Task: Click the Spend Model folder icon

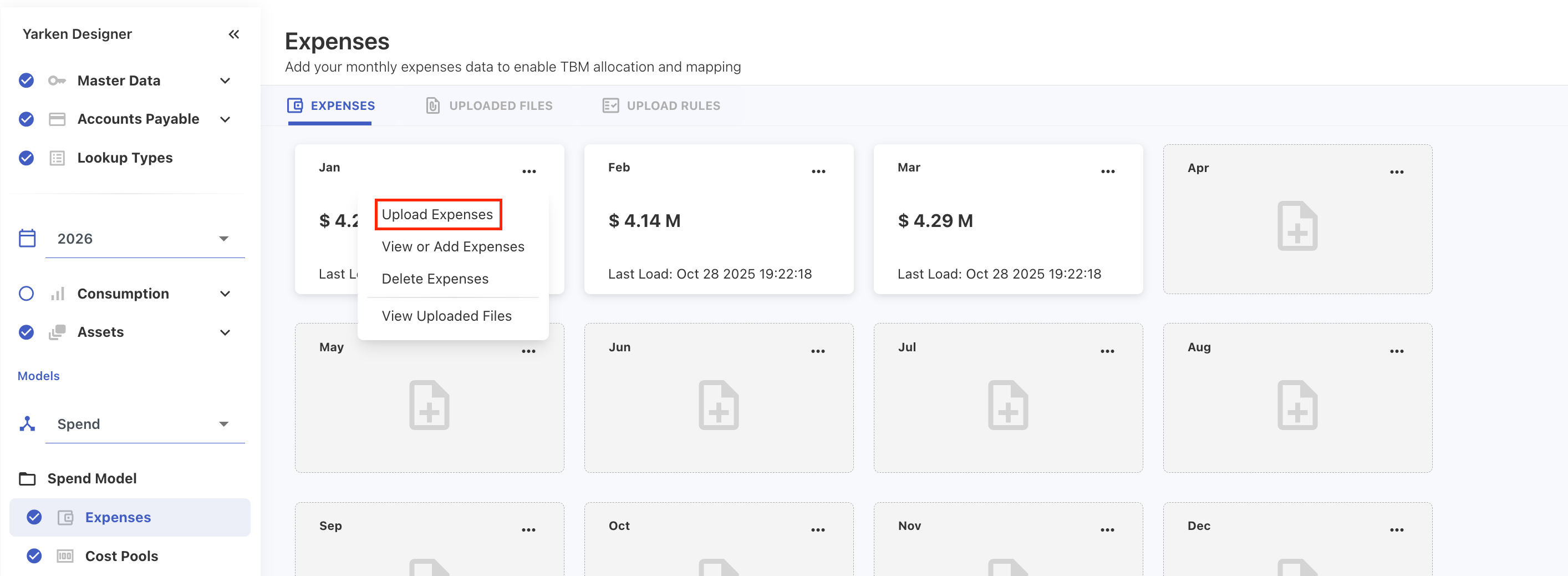Action: click(27, 478)
